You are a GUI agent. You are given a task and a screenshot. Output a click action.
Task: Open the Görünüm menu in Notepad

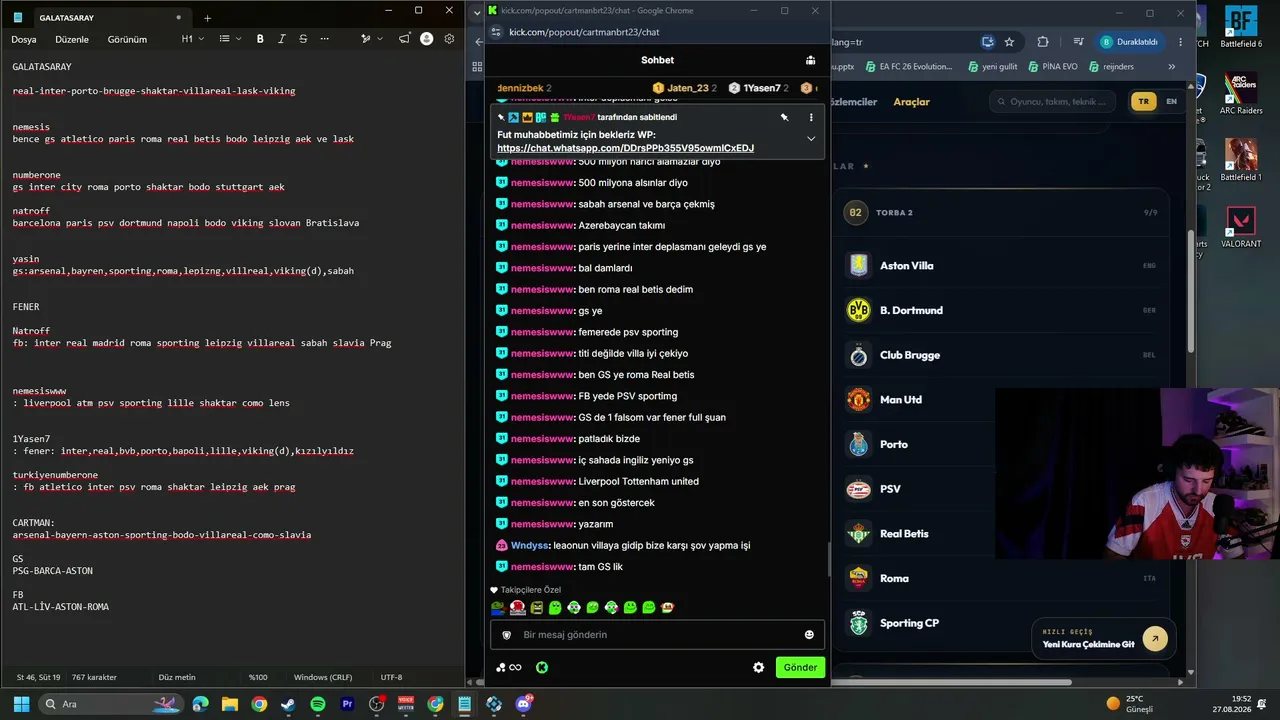(x=127, y=39)
